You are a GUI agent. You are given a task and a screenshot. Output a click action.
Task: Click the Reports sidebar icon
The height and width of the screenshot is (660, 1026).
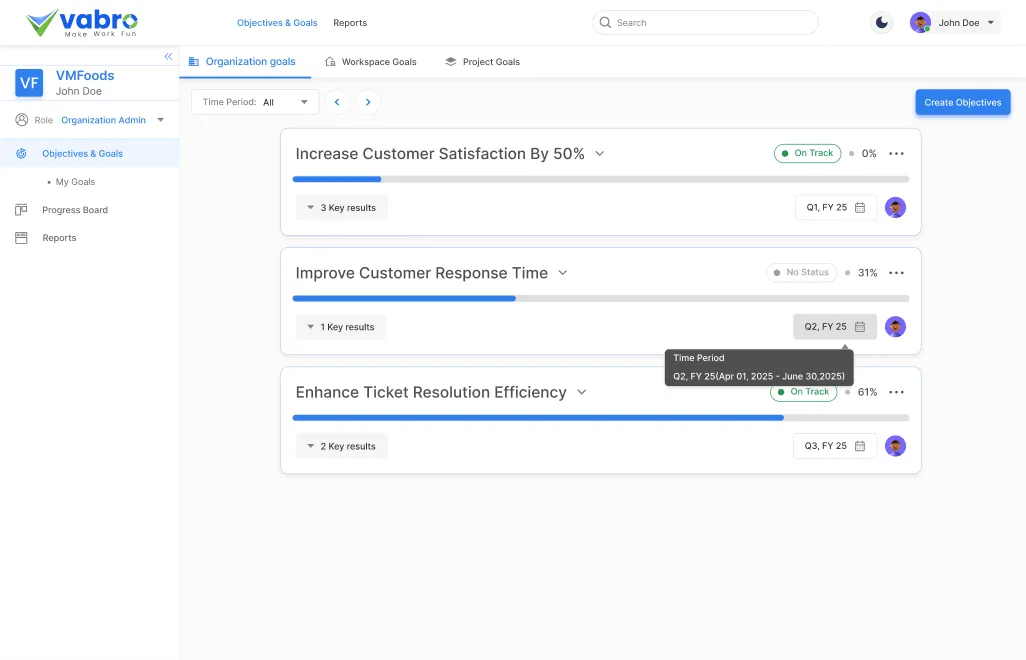click(x=21, y=238)
